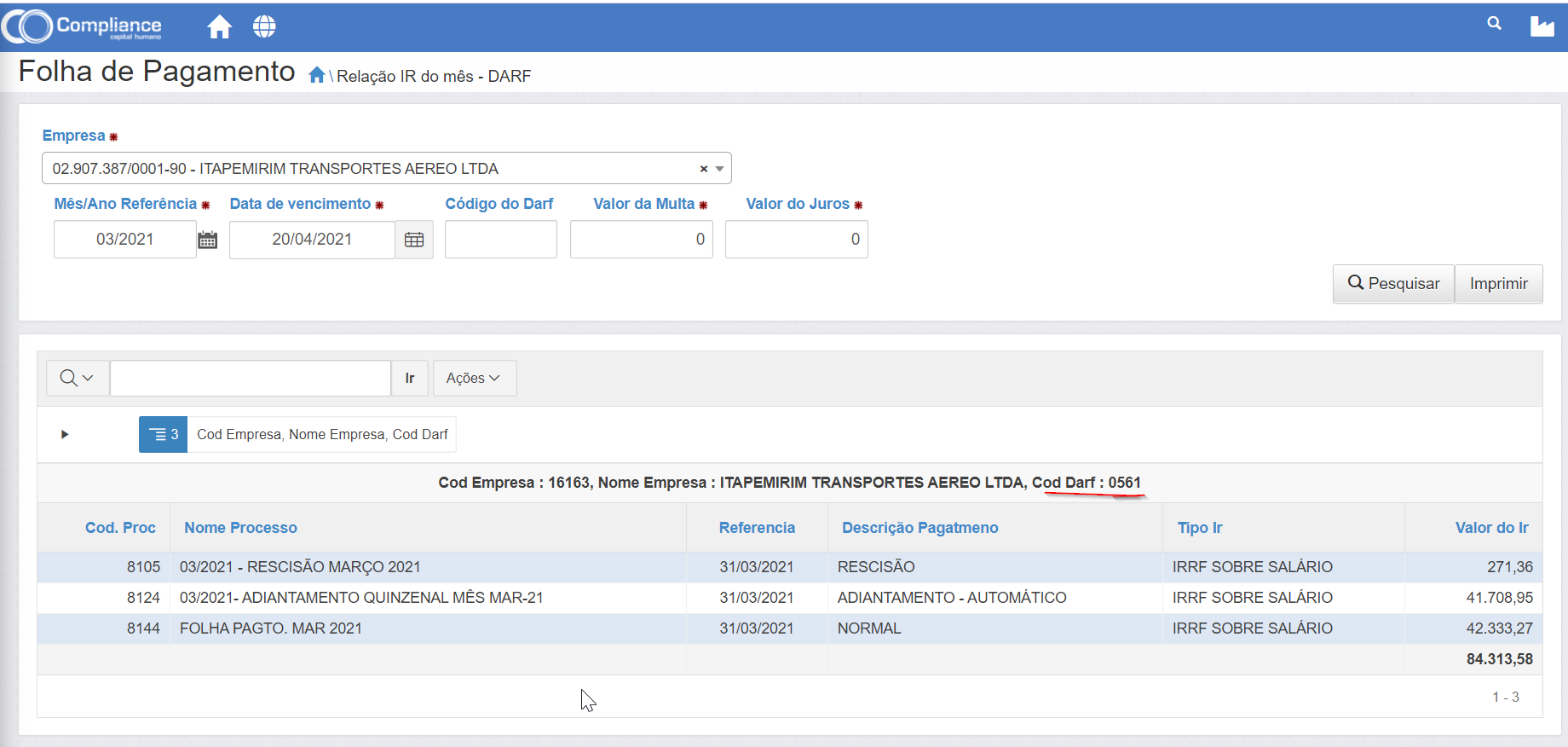Click ADIANTAMENTO QUINZENAL MÊS MAR-21 row
Image resolution: width=1568 pixels, height=747 pixels.
(361, 598)
